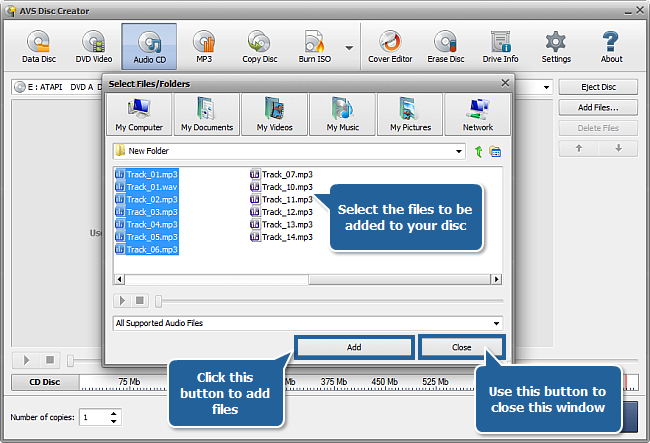Select file Track_03.mp3
The height and width of the screenshot is (443, 650).
[147, 212]
